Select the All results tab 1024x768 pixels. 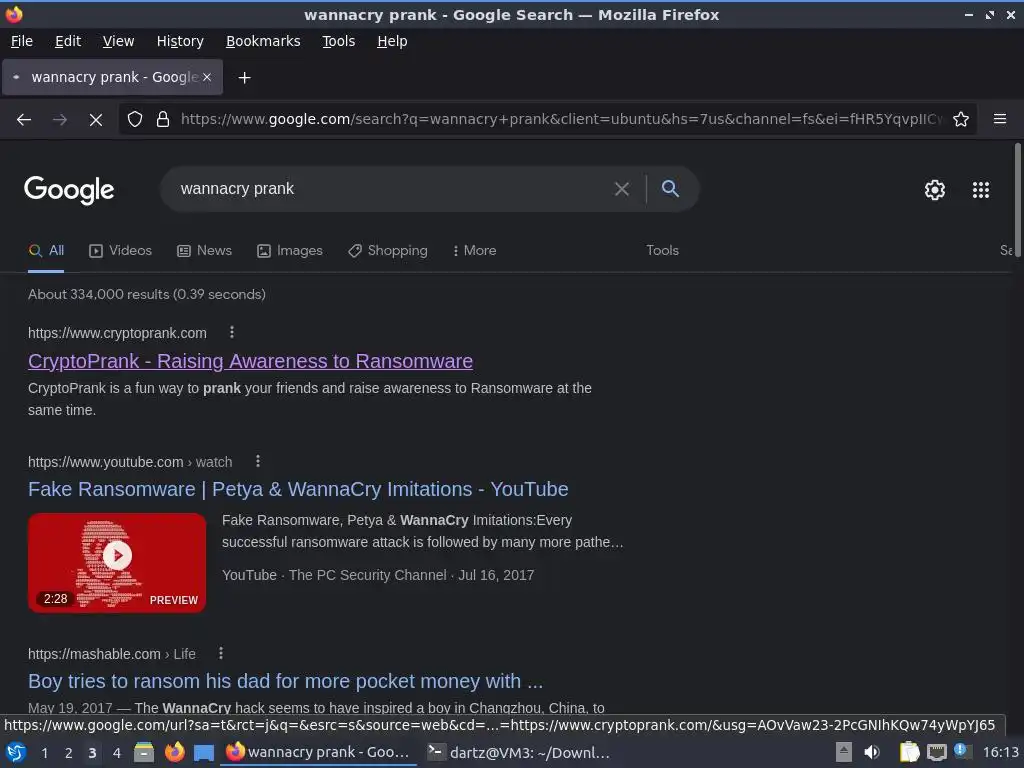(46, 251)
